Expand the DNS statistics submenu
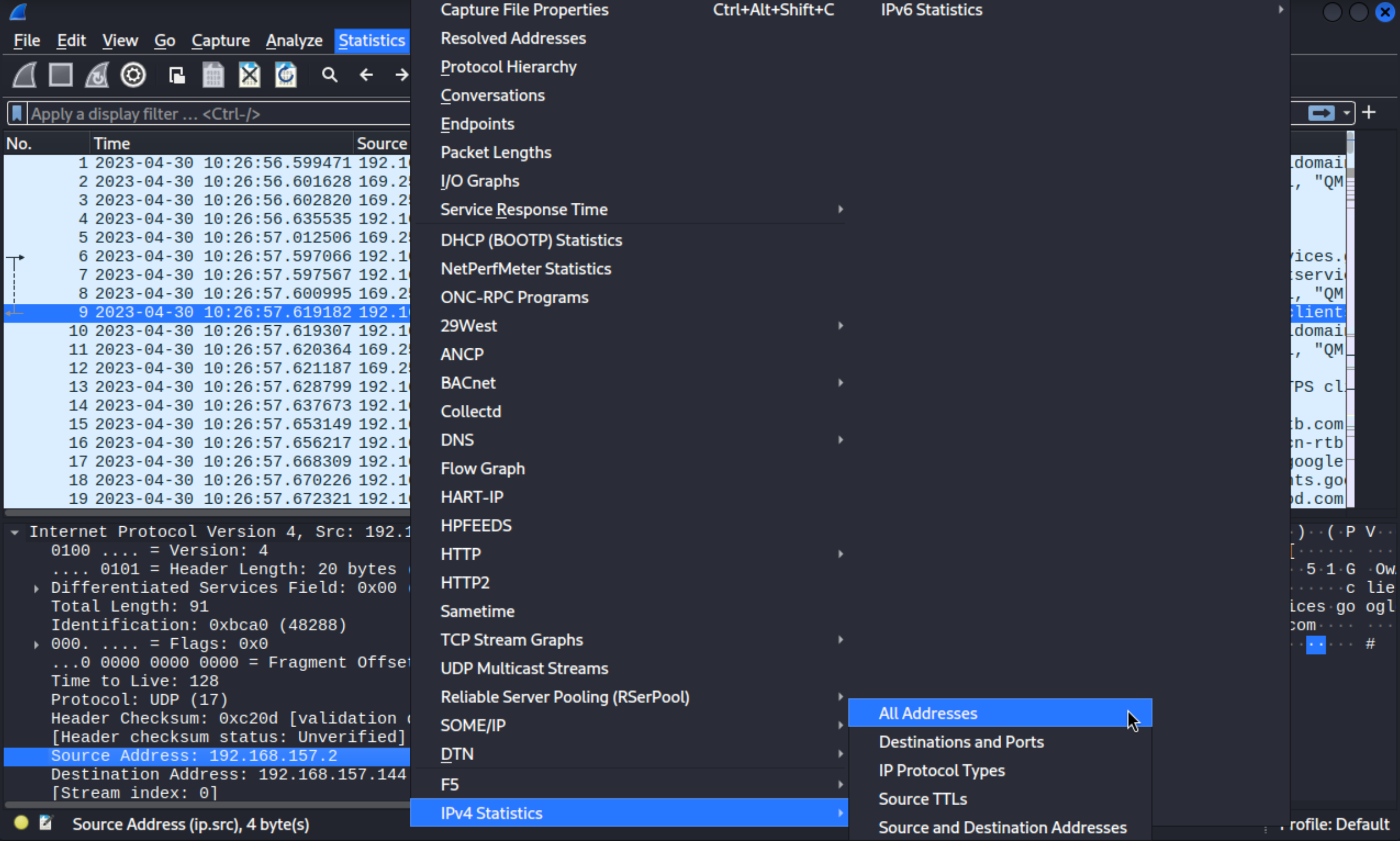The height and width of the screenshot is (841, 1400). 629,440
